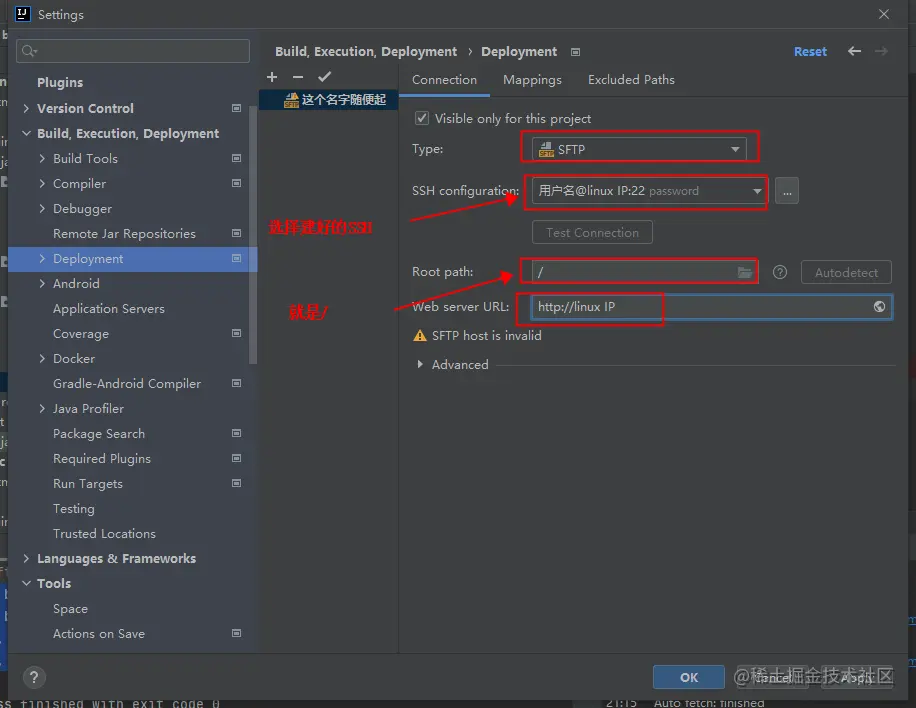916x708 pixels.
Task: Click project icon on Gradle-Android Compiler row
Action: (237, 383)
